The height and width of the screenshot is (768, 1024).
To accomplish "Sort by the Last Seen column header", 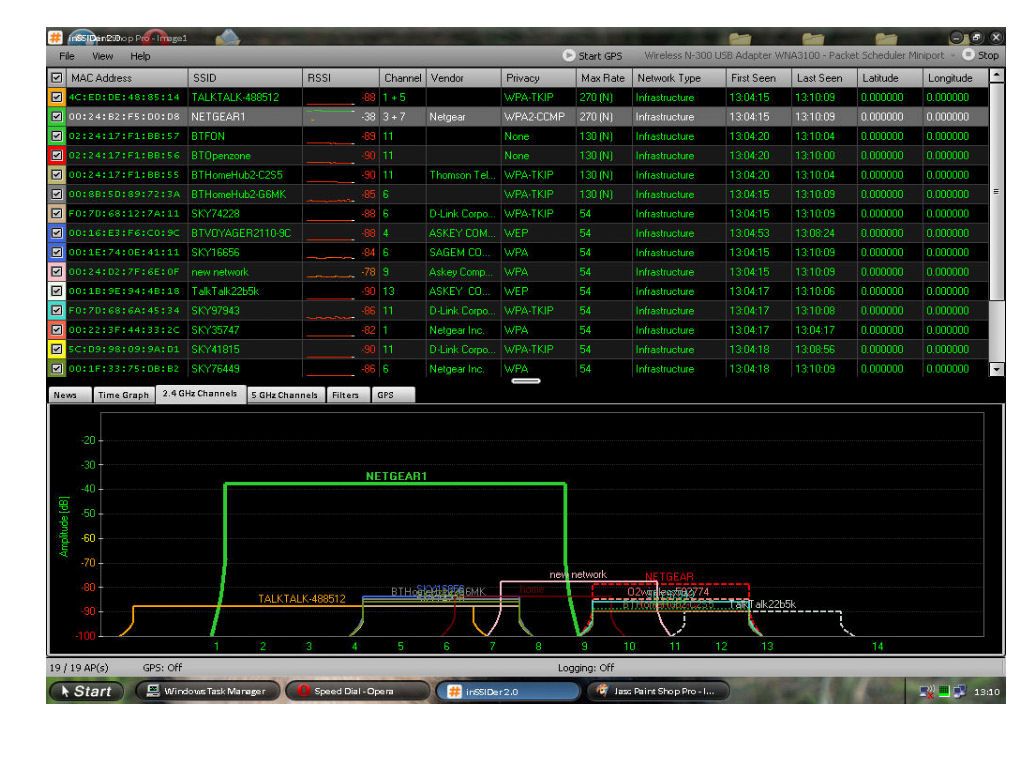I will pyautogui.click(x=824, y=78).
